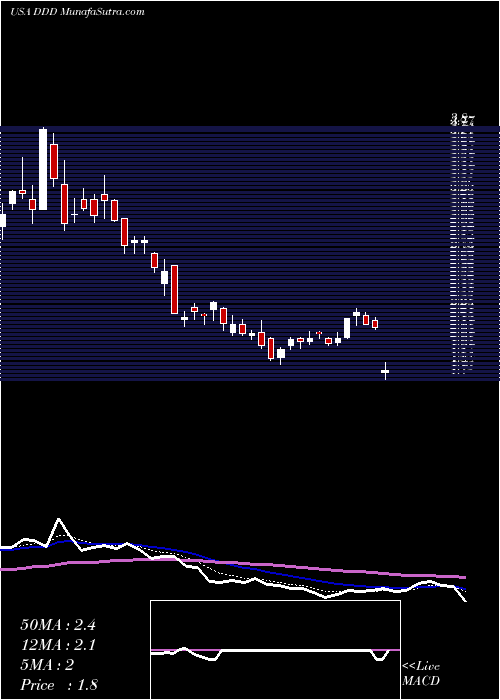
Task: Select the tallest white candlestick at the peak
Action: point(43,169)
